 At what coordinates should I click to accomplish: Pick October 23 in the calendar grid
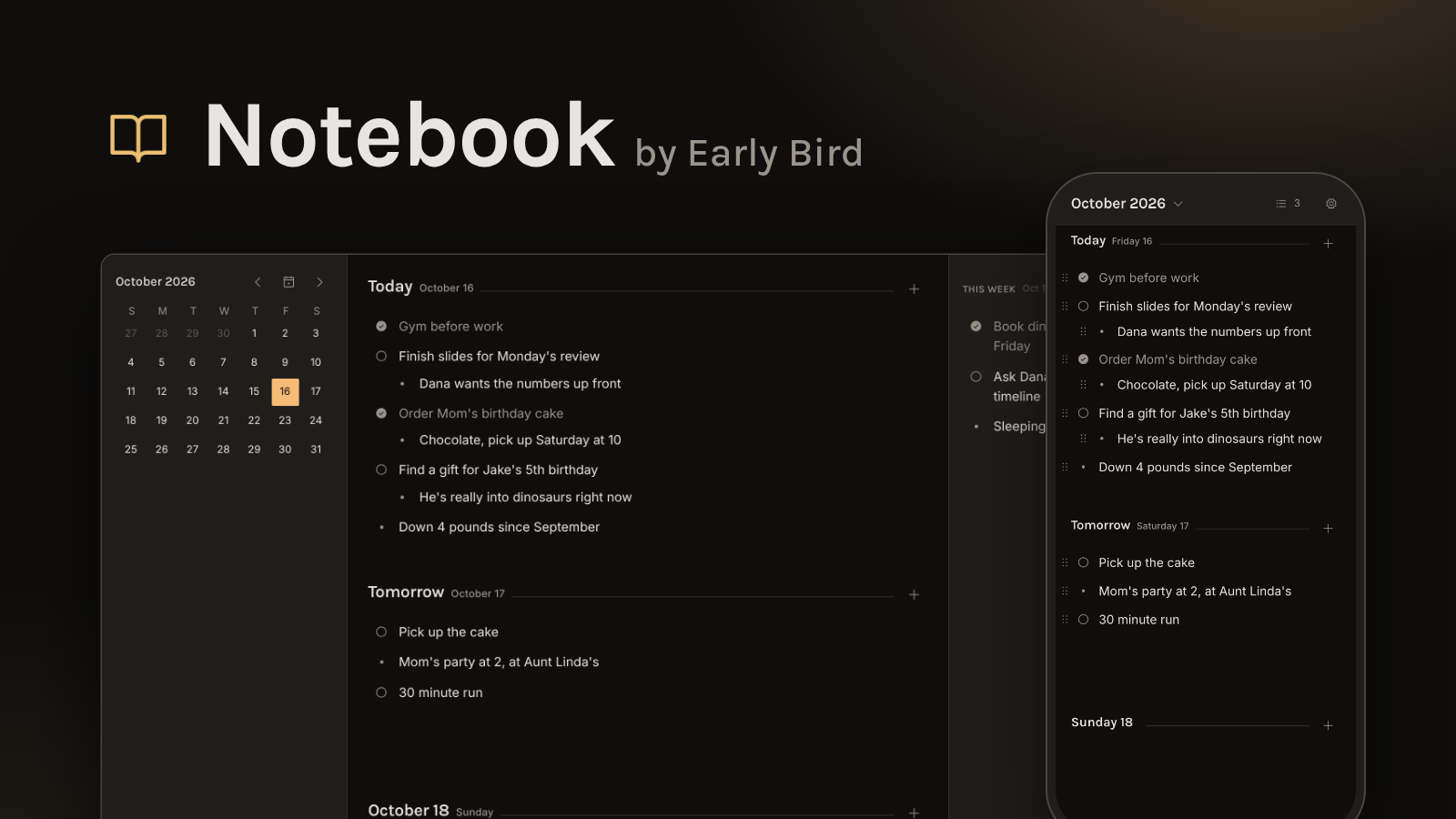point(285,420)
